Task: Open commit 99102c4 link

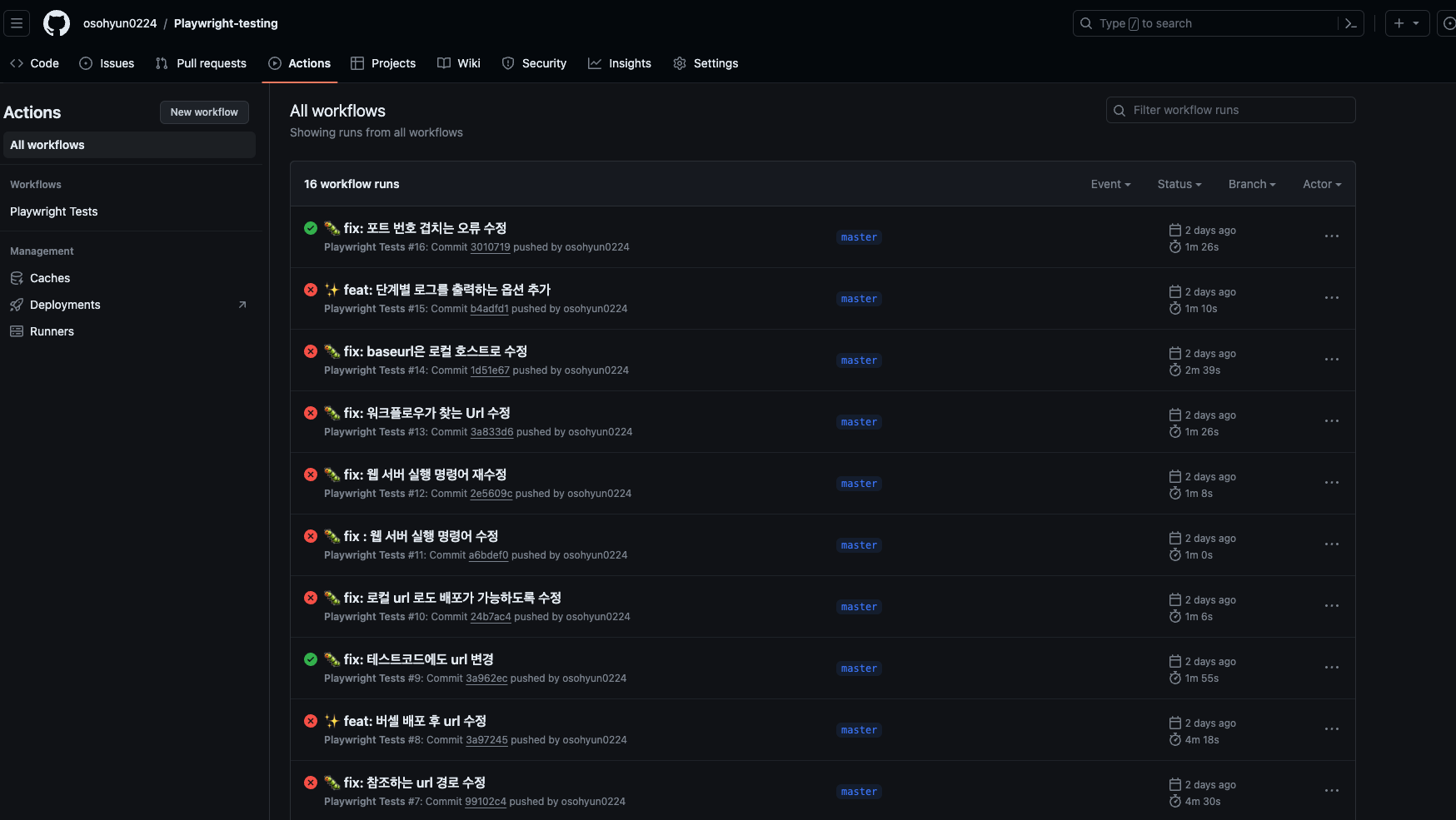Action: point(486,802)
